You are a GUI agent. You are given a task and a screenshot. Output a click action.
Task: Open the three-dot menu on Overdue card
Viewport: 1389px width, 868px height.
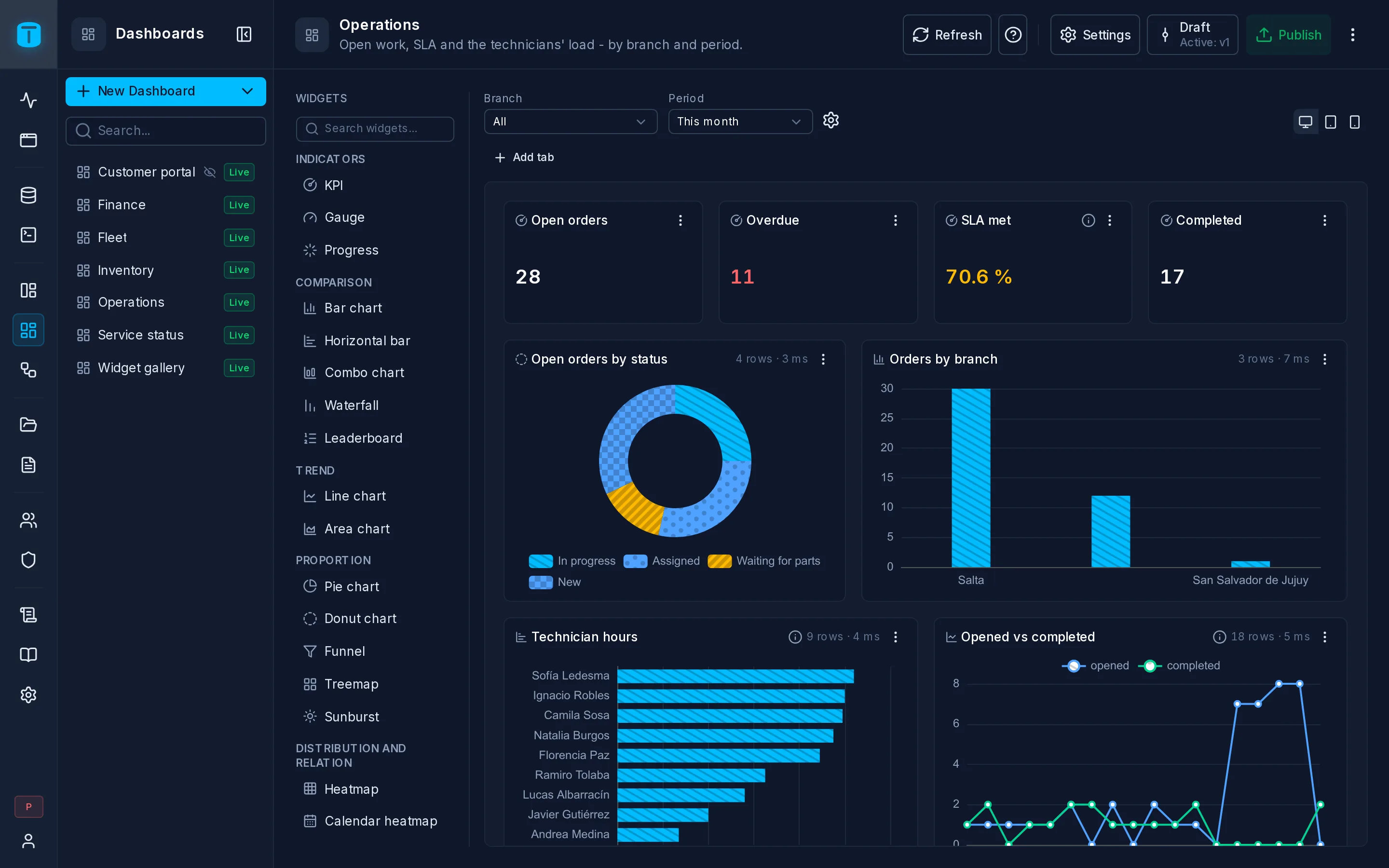click(895, 220)
